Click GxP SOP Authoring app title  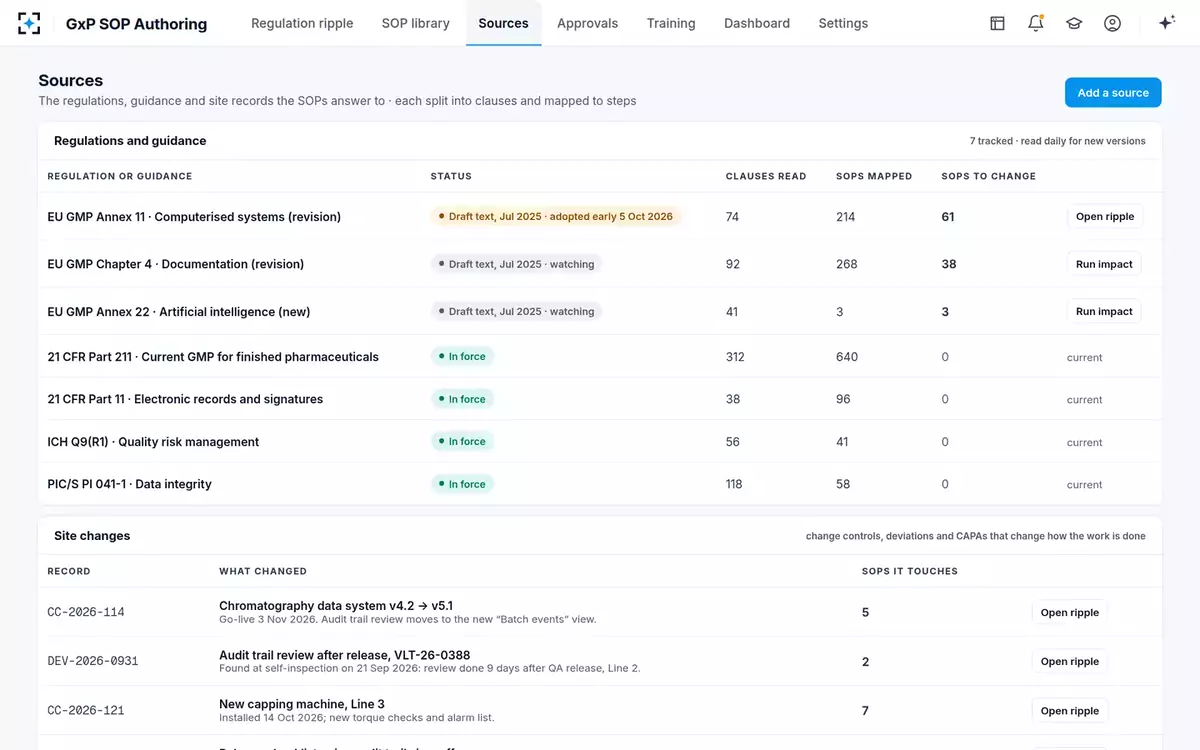tap(136, 24)
